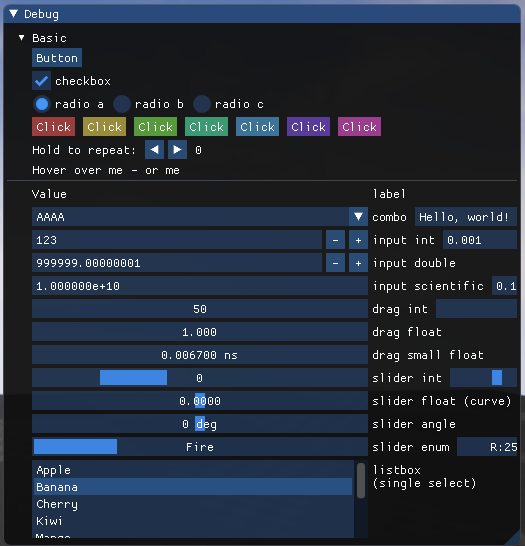Viewport: 525px width, 546px height.
Task: Click the slider angle bar showing 0 deg
Action: pos(200,424)
